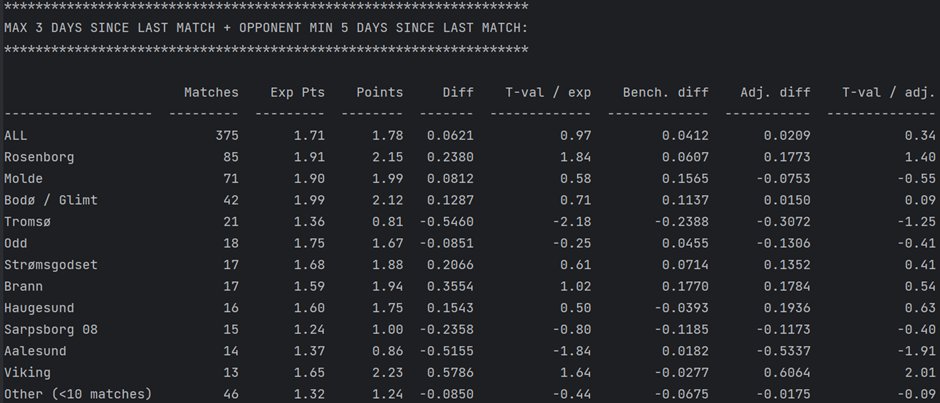Click the Matches column header
The width and height of the screenshot is (940, 403).
pyautogui.click(x=211, y=92)
